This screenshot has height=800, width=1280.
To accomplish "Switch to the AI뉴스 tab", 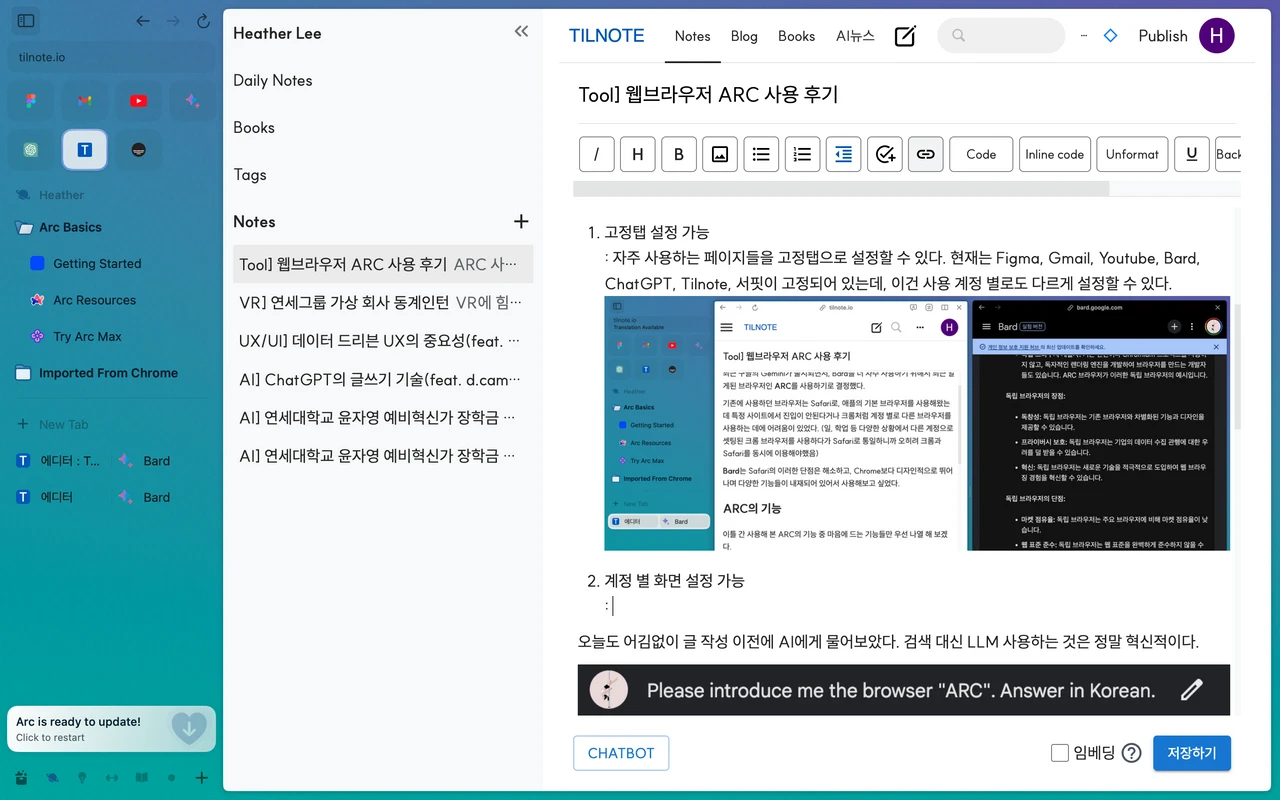I will (855, 36).
